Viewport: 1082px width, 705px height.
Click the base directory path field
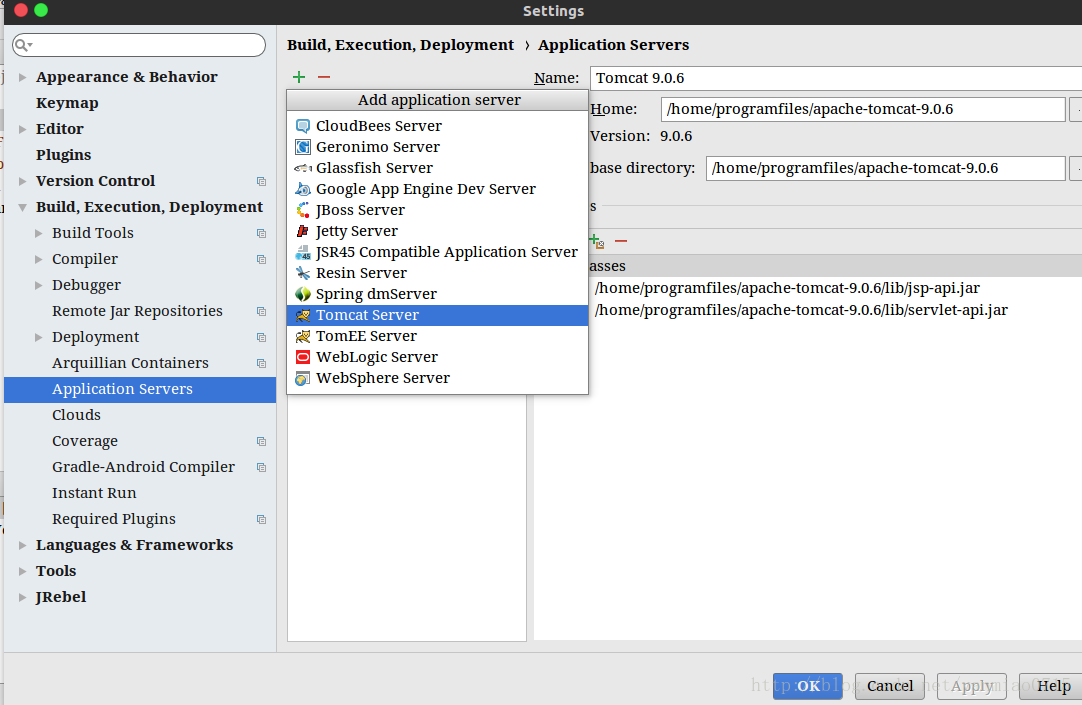[x=885, y=168]
